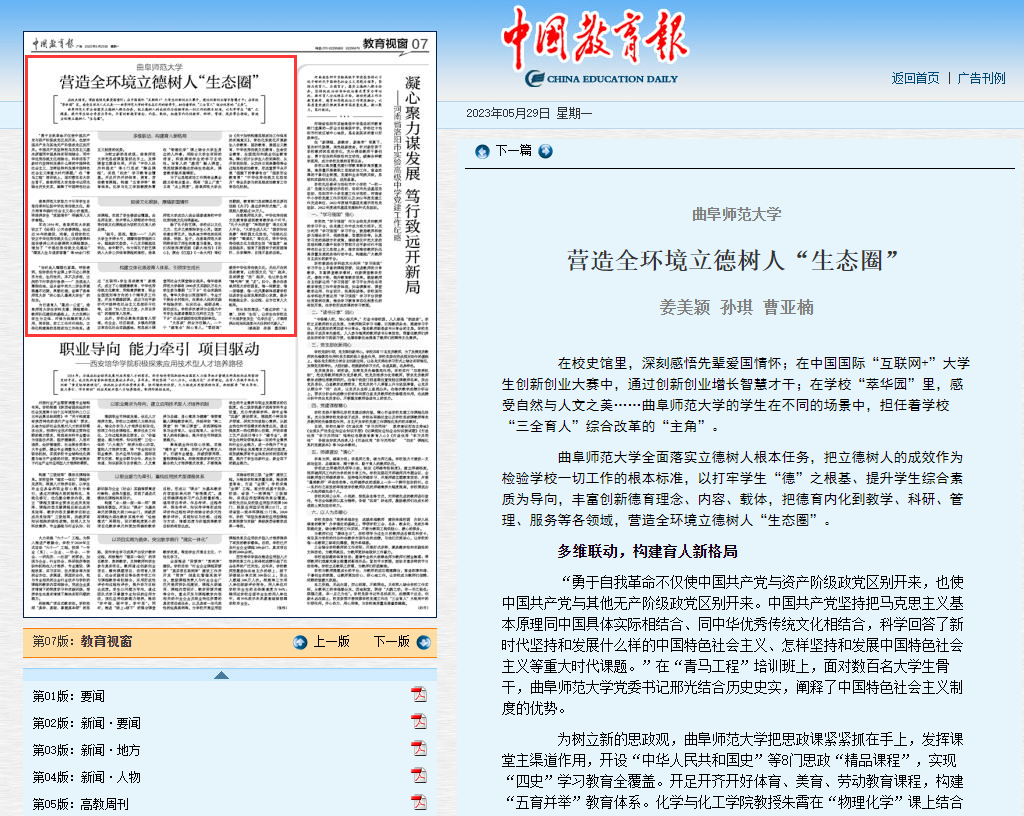This screenshot has width=1024, height=816.
Task: Open page 第05版: 高教周刊
Action: click(86, 804)
